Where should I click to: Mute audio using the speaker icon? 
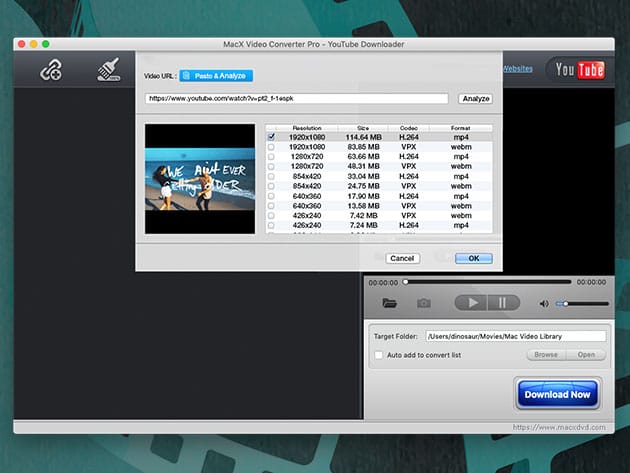544,303
